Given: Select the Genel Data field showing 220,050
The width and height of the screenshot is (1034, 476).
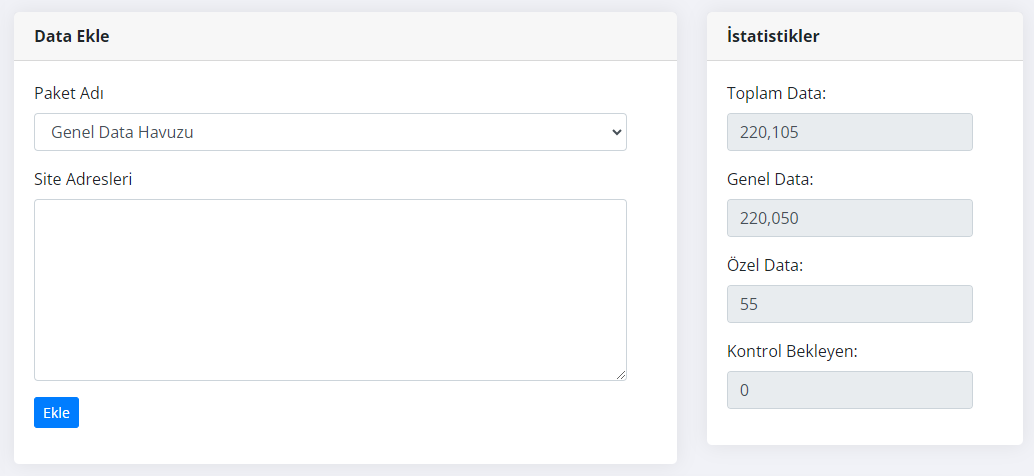Looking at the screenshot, I should (x=849, y=218).
